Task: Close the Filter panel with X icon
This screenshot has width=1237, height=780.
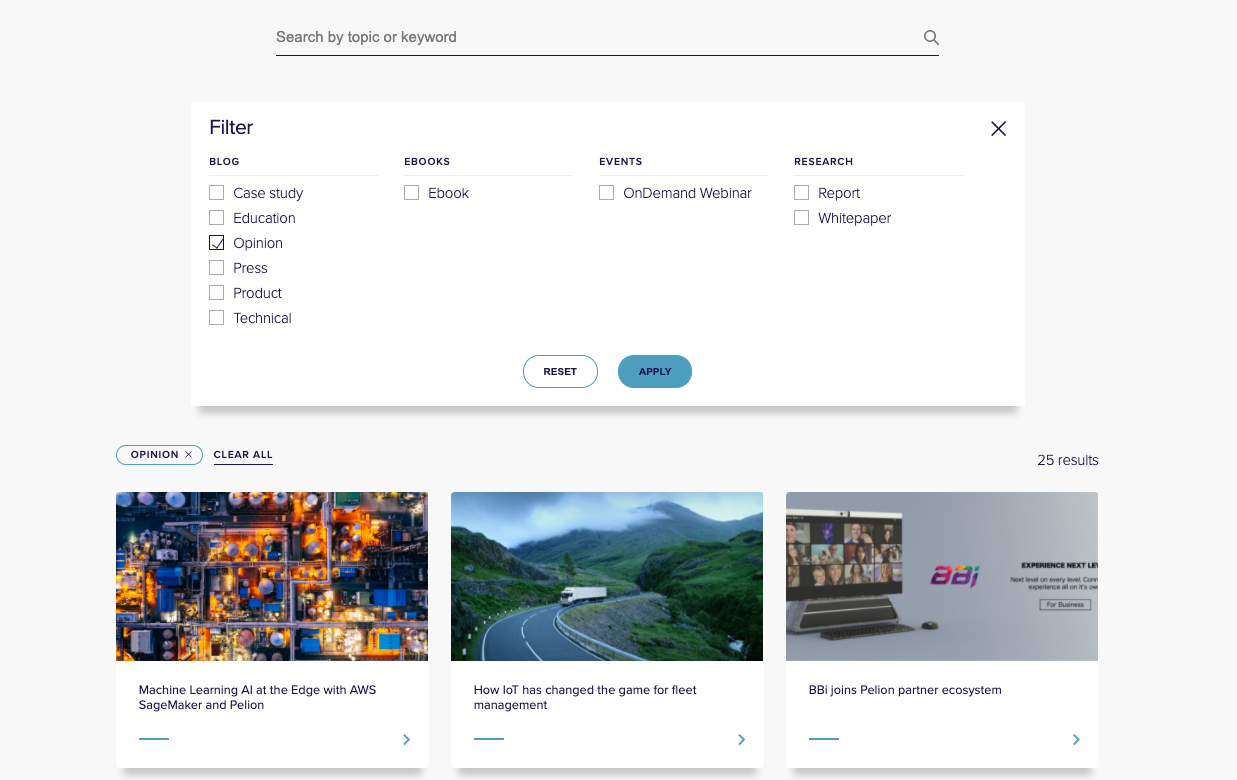Action: pos(998,128)
